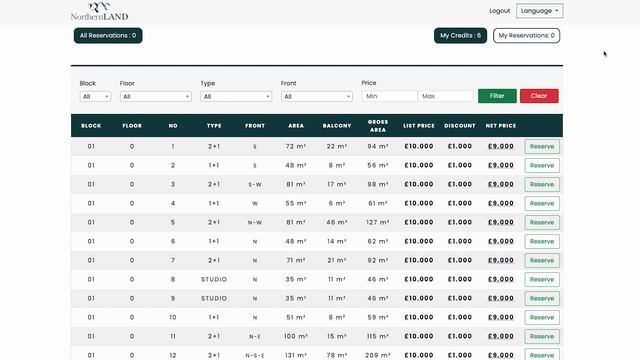Image resolution: width=640 pixels, height=360 pixels.
Task: Reserve unit no 10
Action: click(542, 317)
